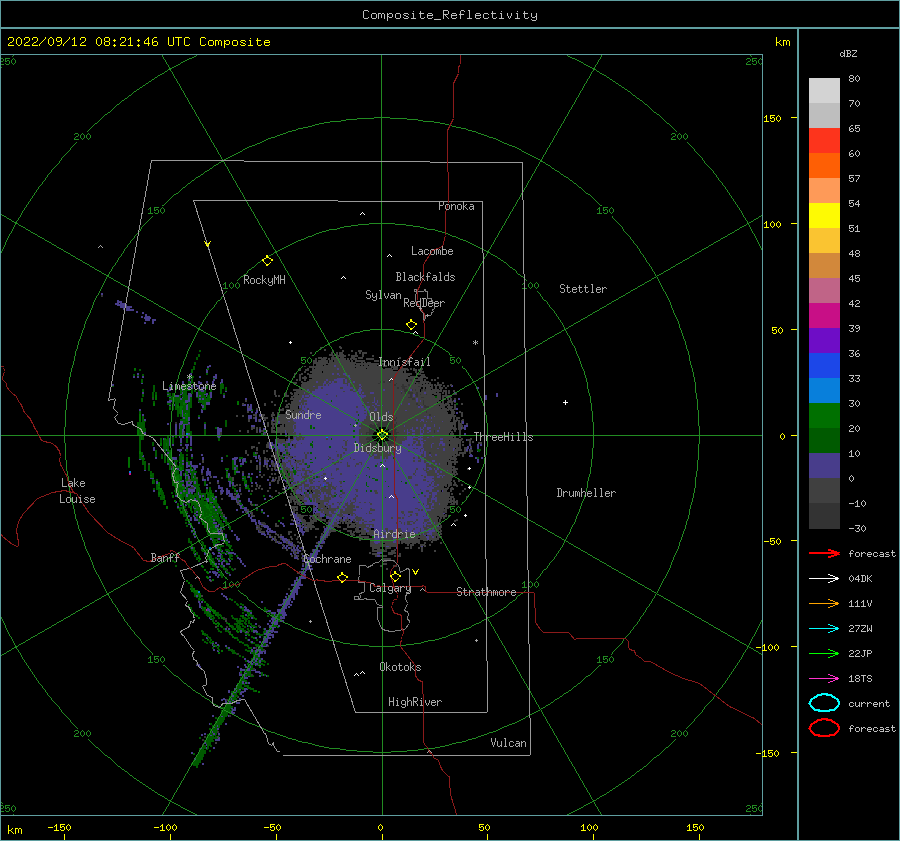Image resolution: width=900 pixels, height=841 pixels.
Task: Click the Calgary city label
Action: click(x=390, y=588)
